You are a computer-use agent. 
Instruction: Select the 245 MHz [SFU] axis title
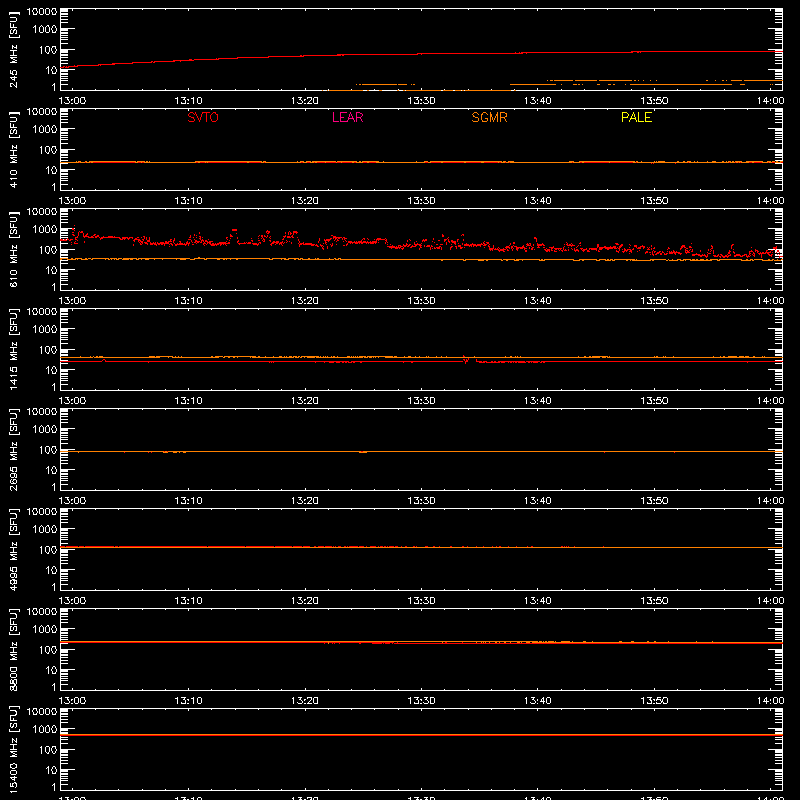[13, 49]
